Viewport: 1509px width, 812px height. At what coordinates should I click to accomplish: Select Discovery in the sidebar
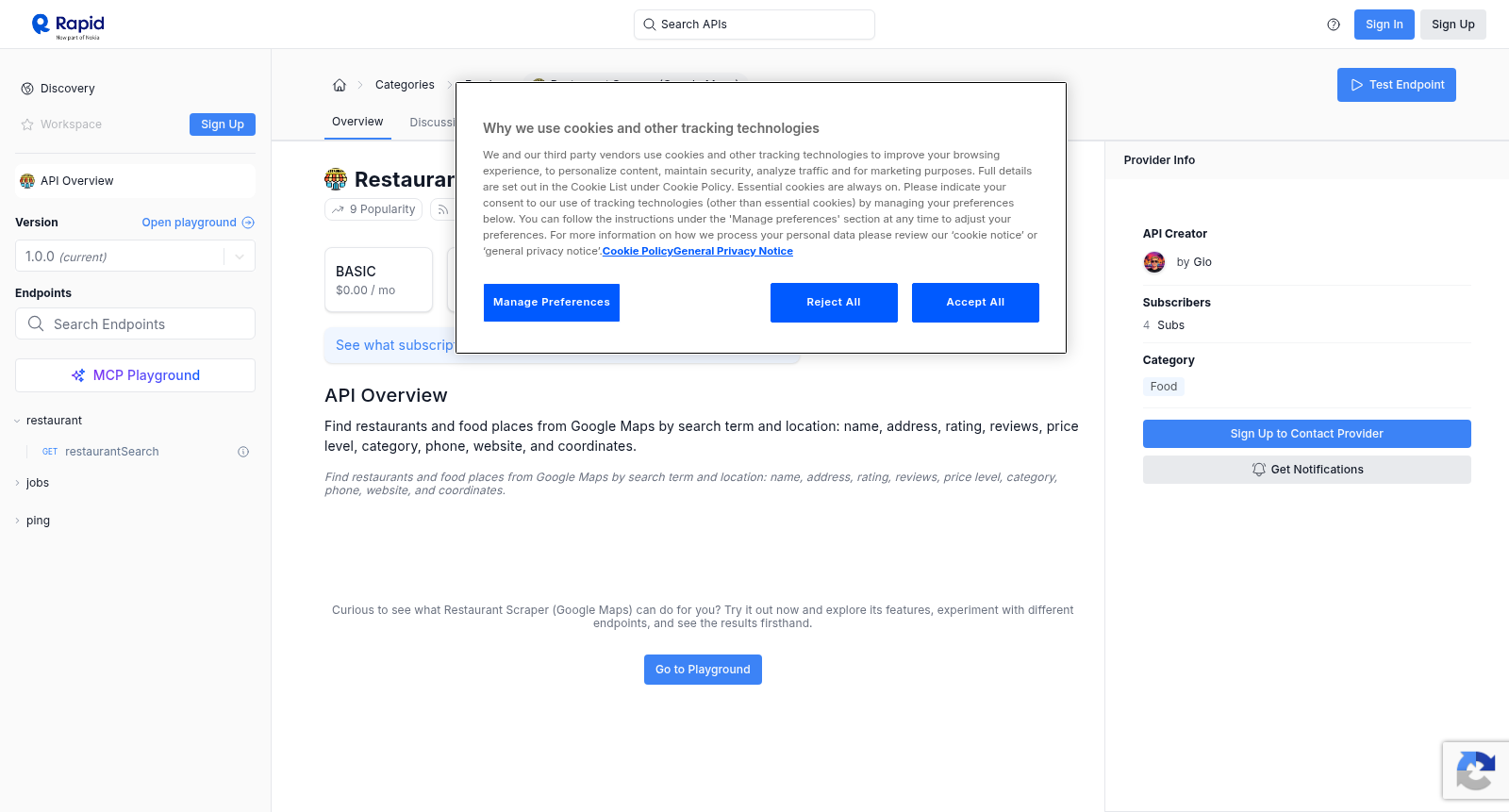68,89
